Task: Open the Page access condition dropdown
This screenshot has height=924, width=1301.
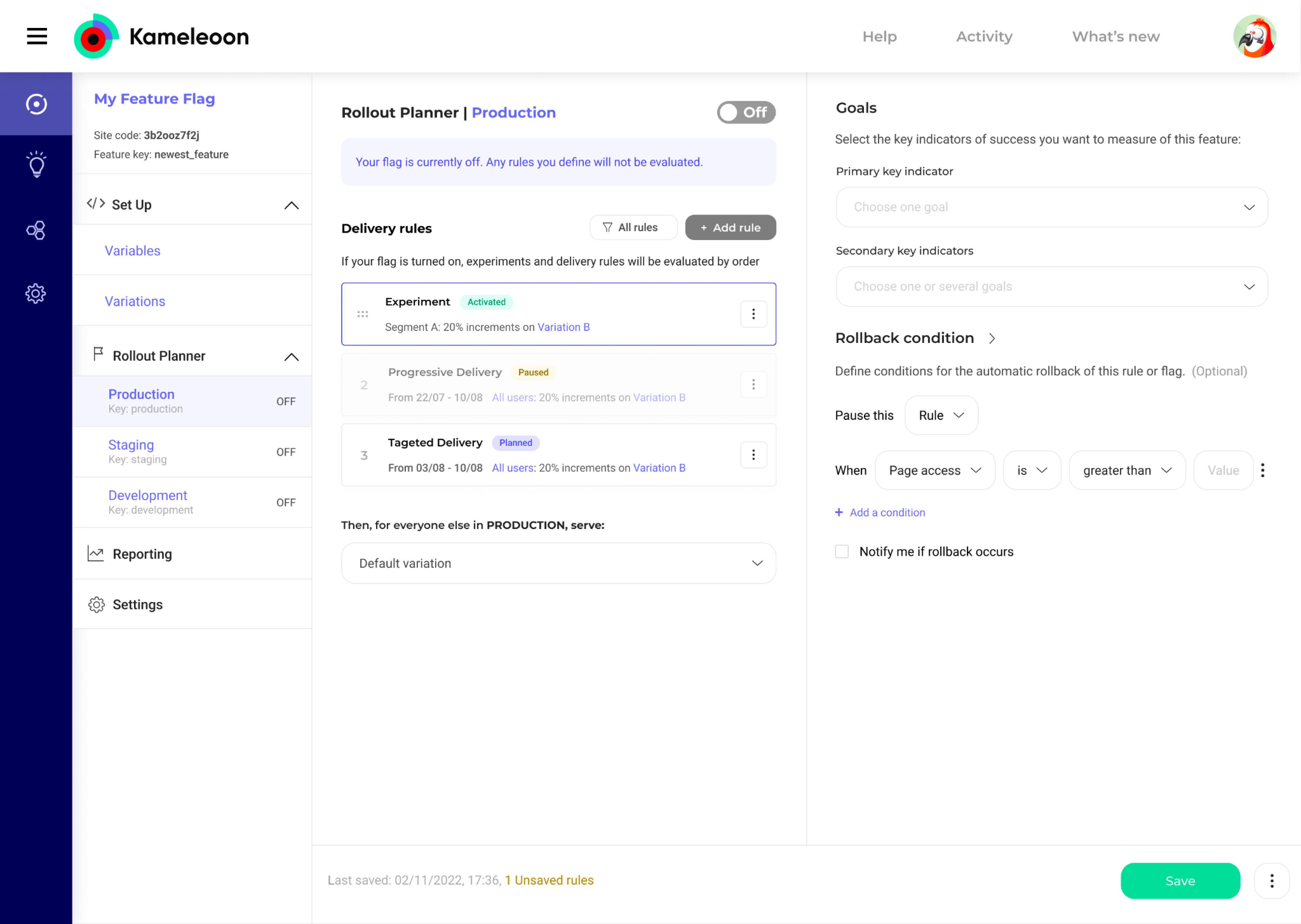Action: (x=934, y=470)
